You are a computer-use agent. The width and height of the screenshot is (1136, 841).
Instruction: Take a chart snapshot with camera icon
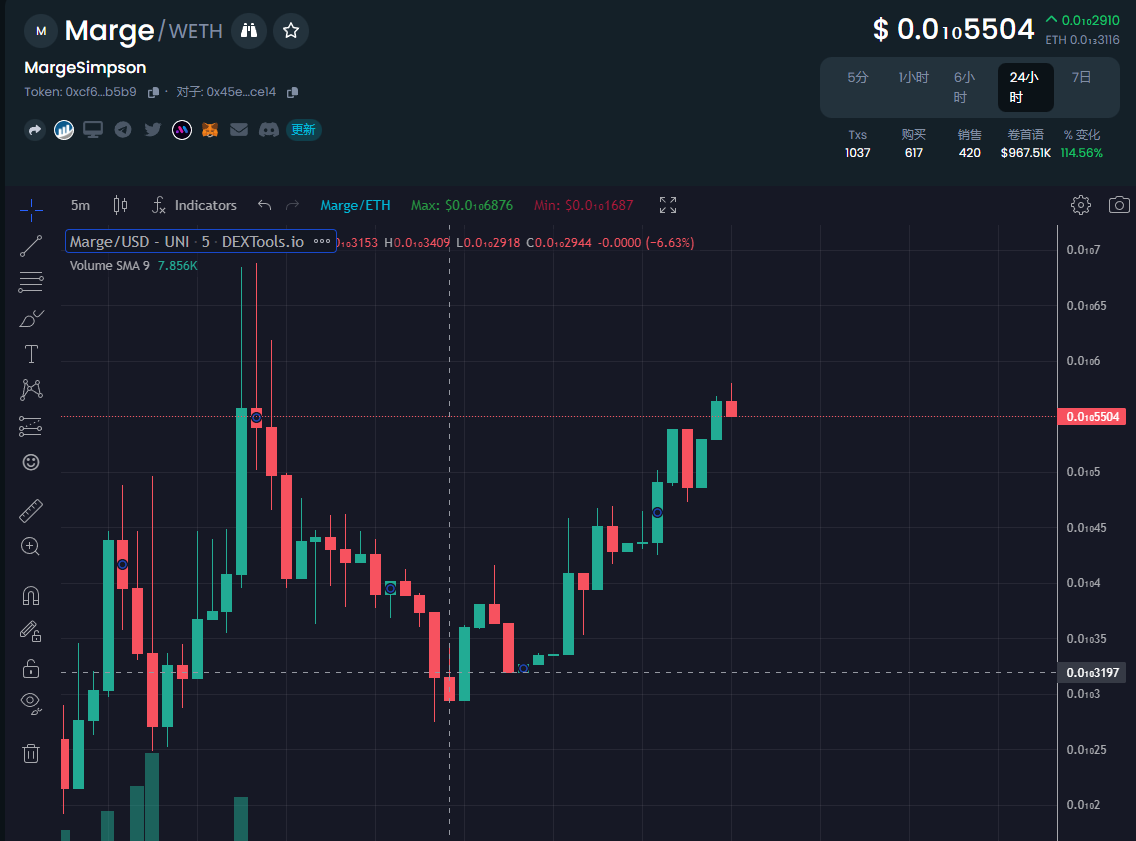pos(1119,205)
